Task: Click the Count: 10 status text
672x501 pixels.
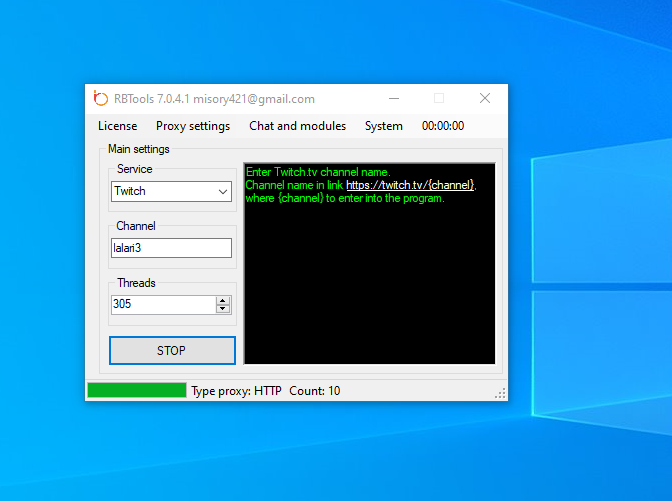Action: (x=314, y=391)
